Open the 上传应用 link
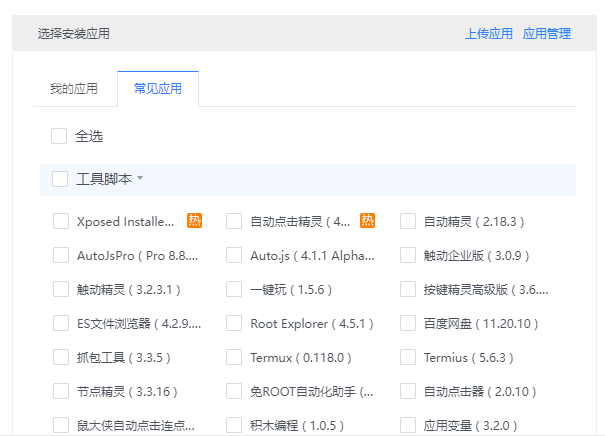Viewport: 605px width, 436px height. pos(489,34)
